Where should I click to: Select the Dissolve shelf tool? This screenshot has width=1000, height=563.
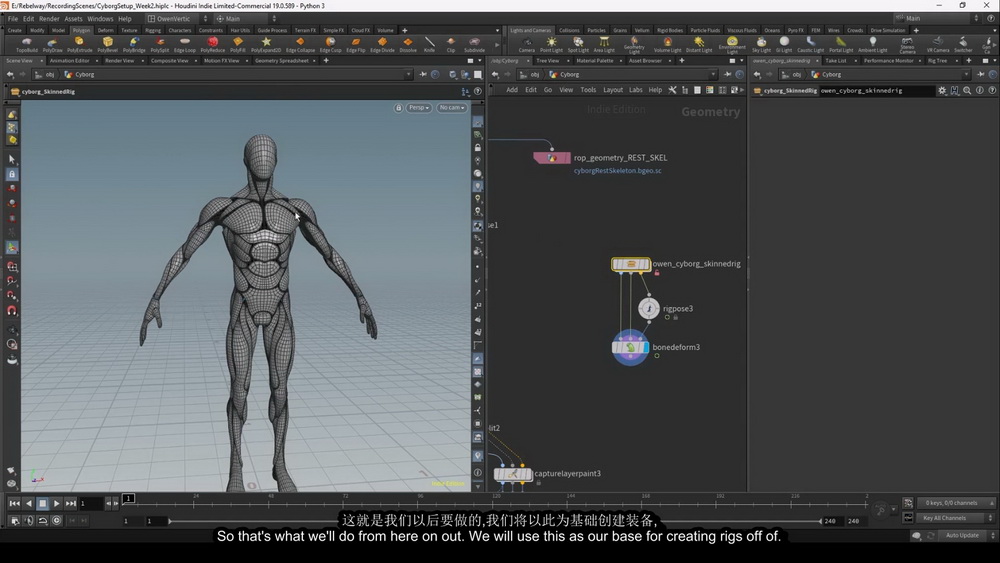click(x=408, y=45)
